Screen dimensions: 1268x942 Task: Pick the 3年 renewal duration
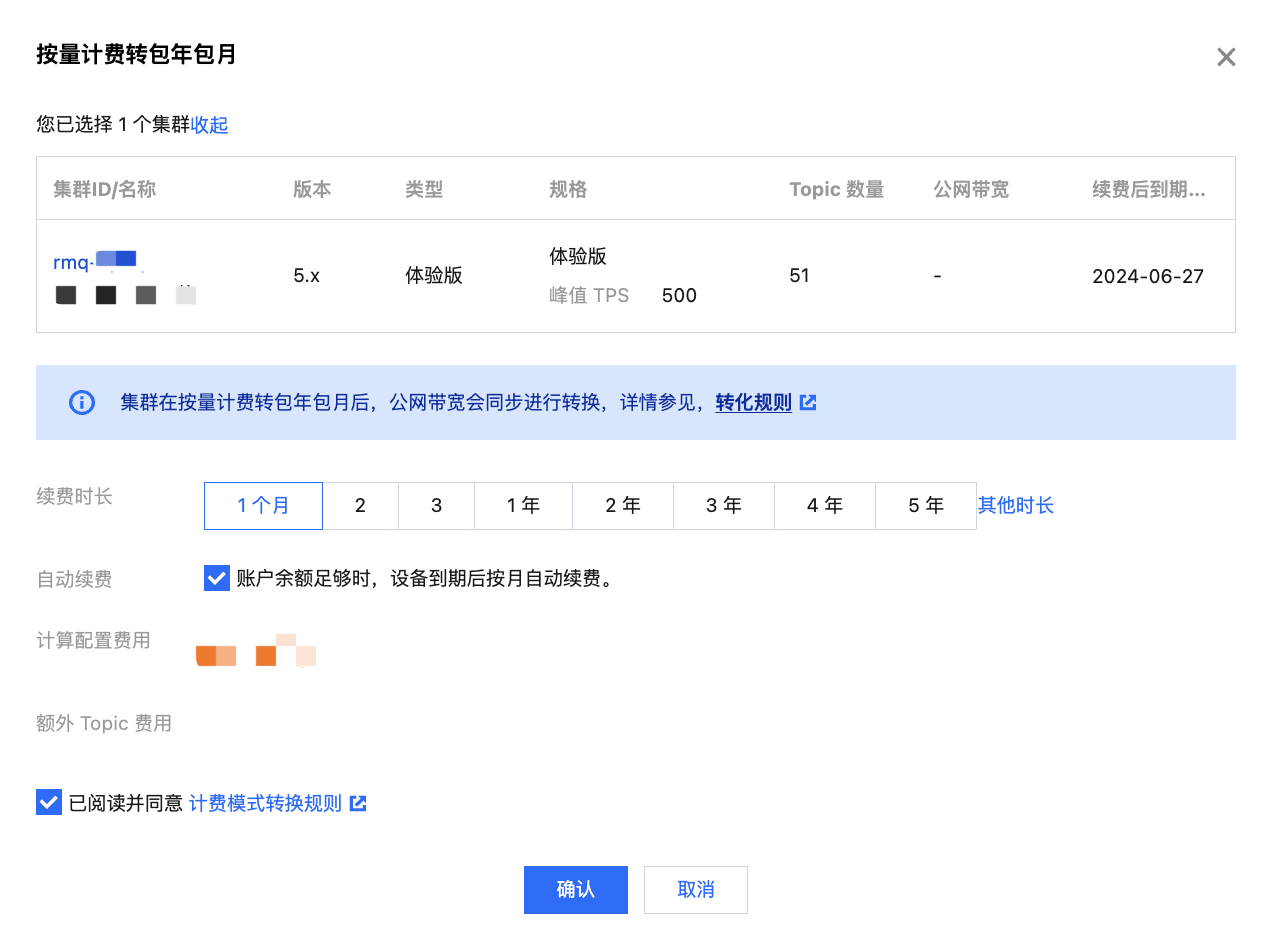pos(724,506)
